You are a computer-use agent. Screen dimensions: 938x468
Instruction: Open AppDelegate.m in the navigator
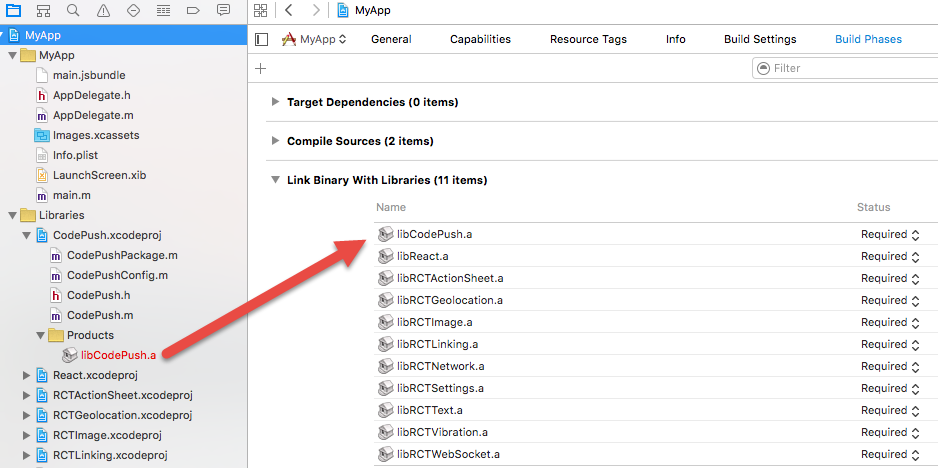pyautogui.click(x=93, y=116)
